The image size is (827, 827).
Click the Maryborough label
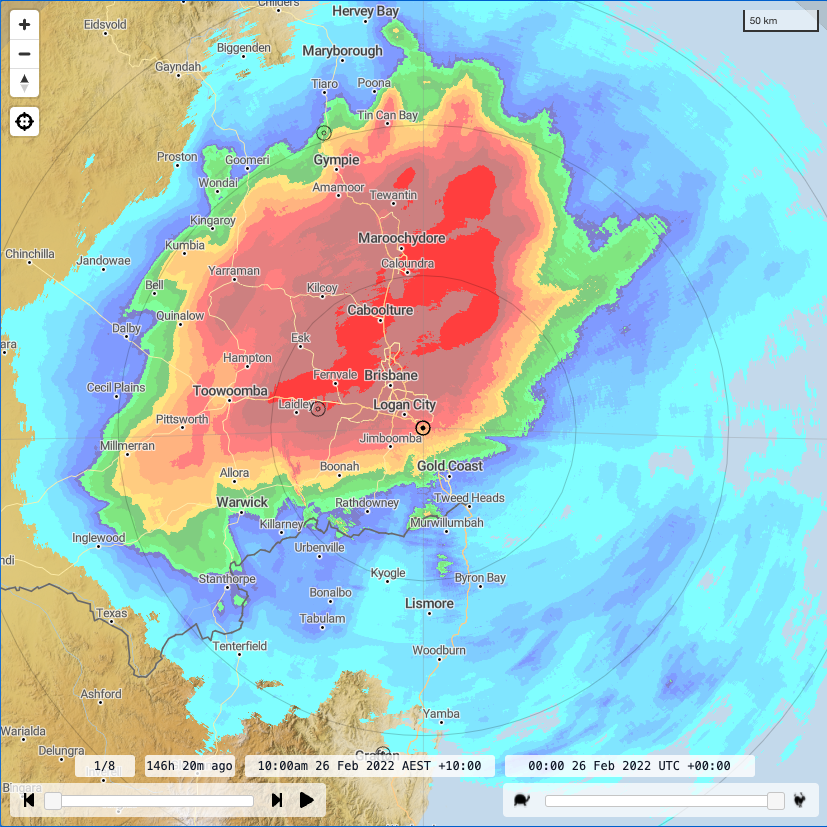(342, 51)
